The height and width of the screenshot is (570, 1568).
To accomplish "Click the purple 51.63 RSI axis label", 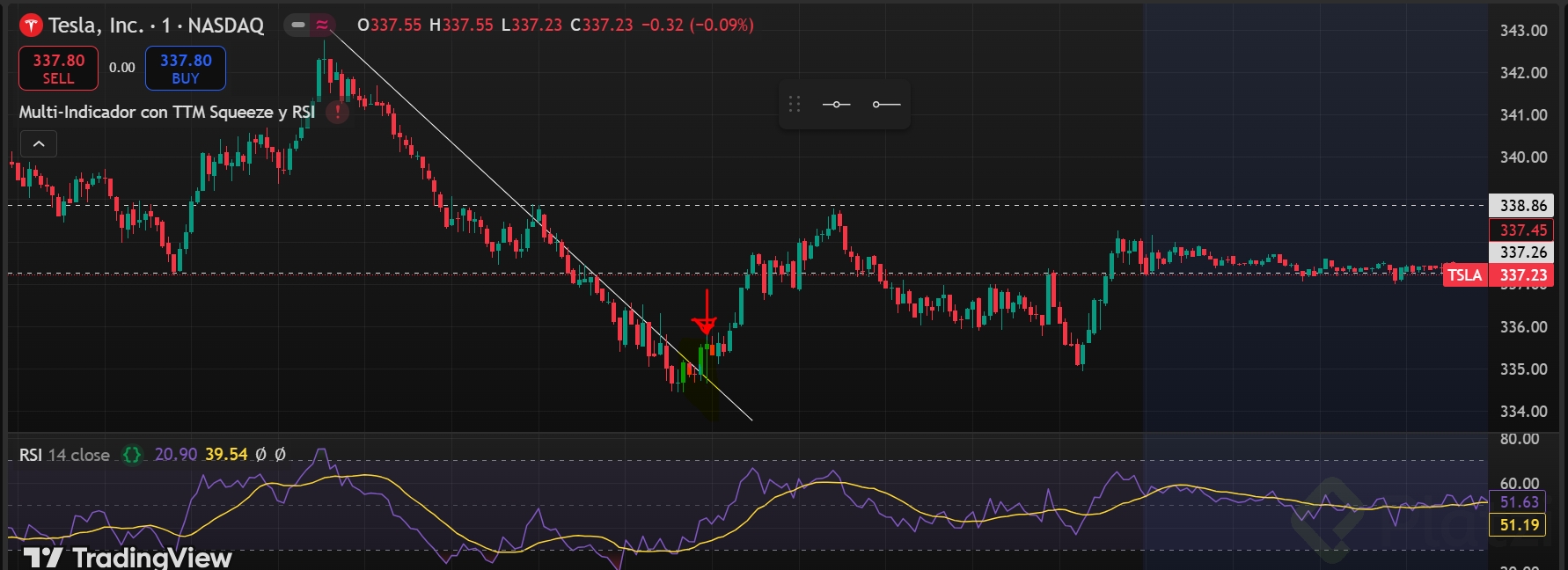I will pyautogui.click(x=1519, y=502).
